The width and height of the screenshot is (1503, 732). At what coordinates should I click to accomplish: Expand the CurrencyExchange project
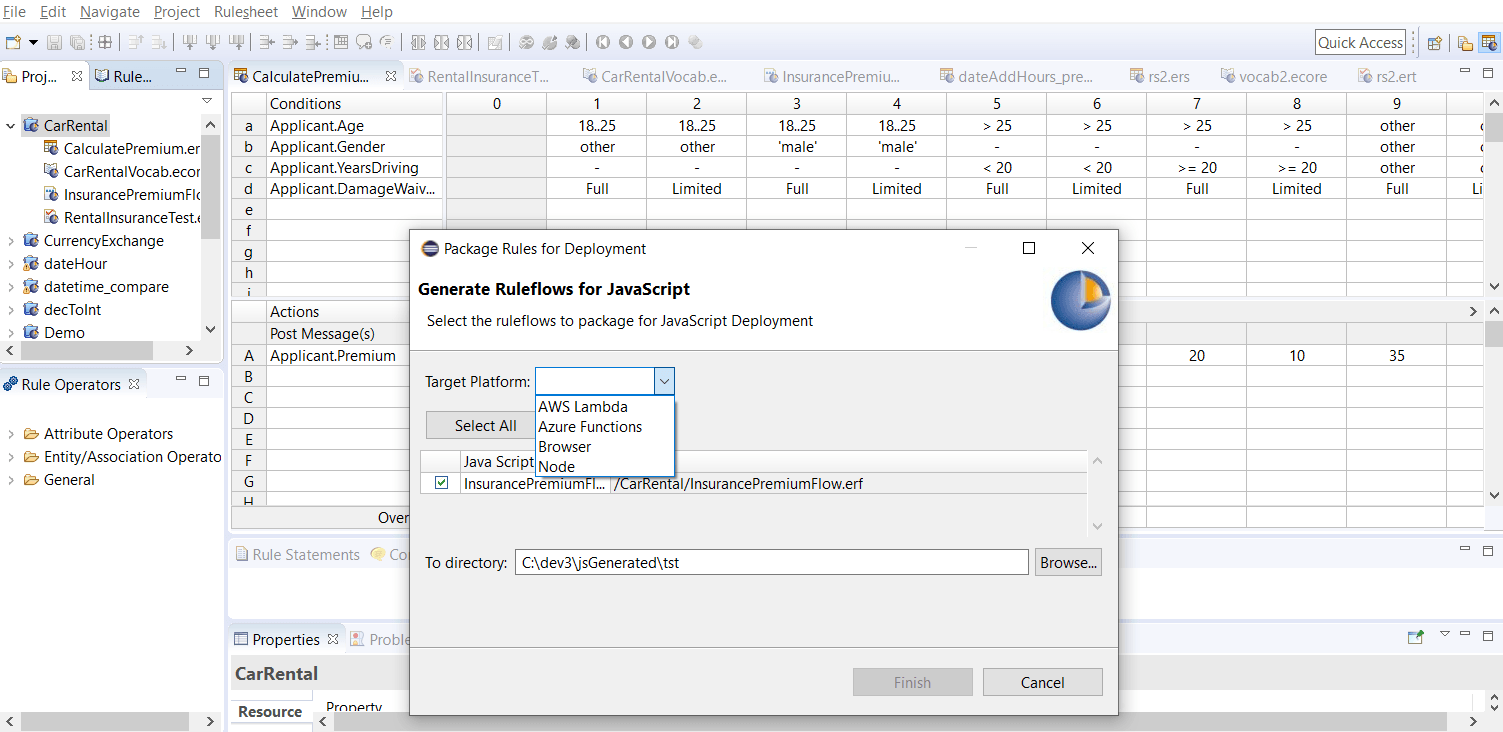point(11,241)
